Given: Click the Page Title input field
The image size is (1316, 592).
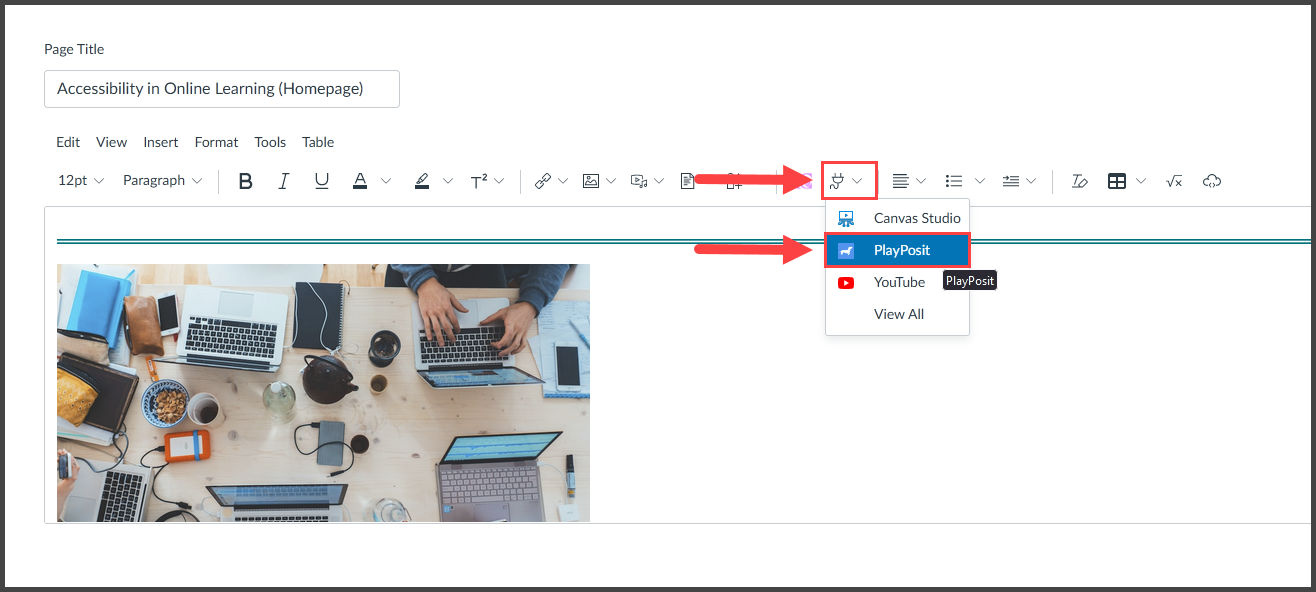Looking at the screenshot, I should (x=221, y=89).
